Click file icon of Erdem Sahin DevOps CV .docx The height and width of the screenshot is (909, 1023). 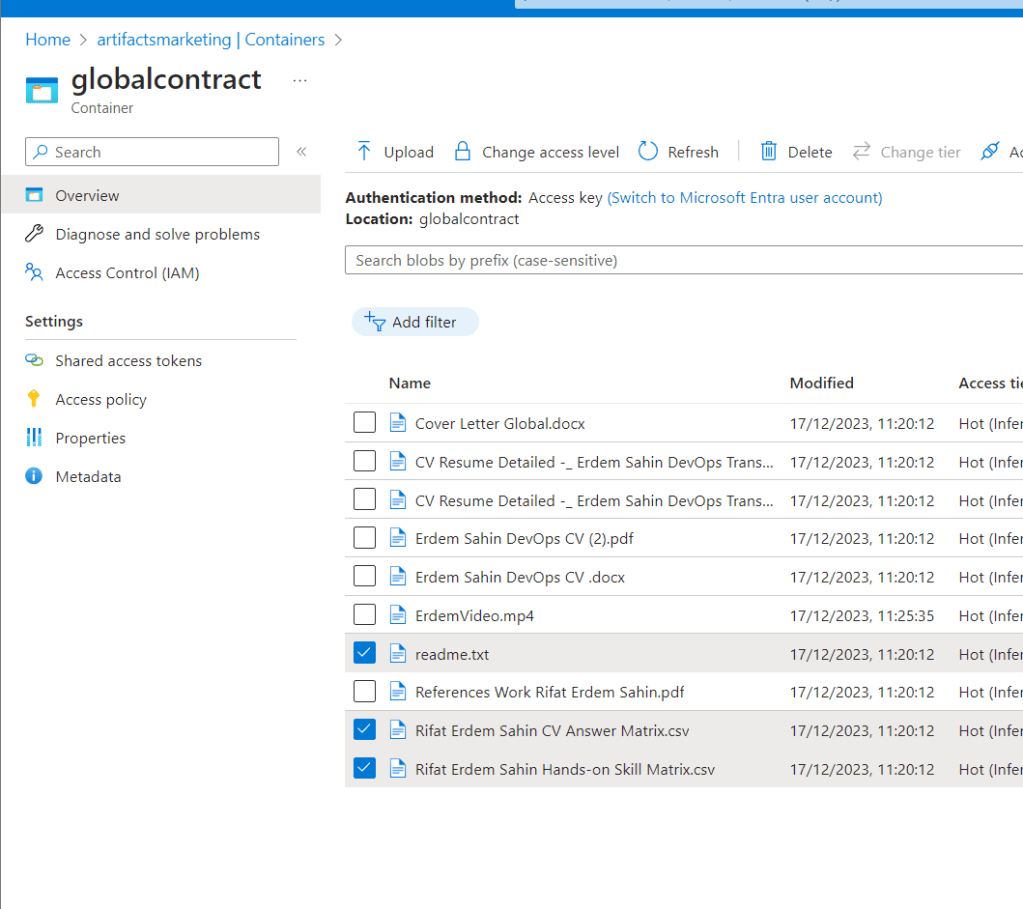pyautogui.click(x=398, y=576)
